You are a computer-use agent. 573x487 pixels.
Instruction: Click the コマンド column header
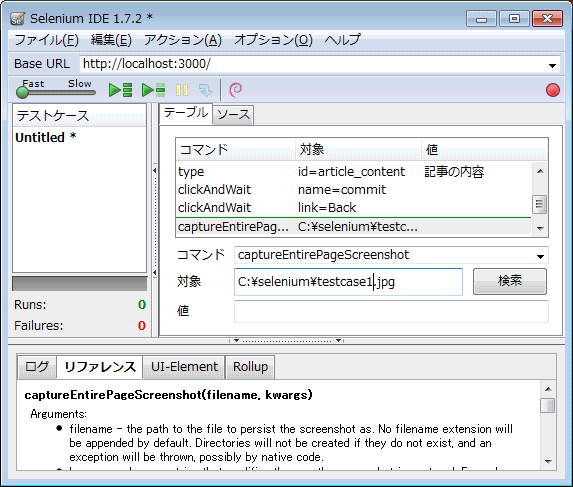[236, 149]
